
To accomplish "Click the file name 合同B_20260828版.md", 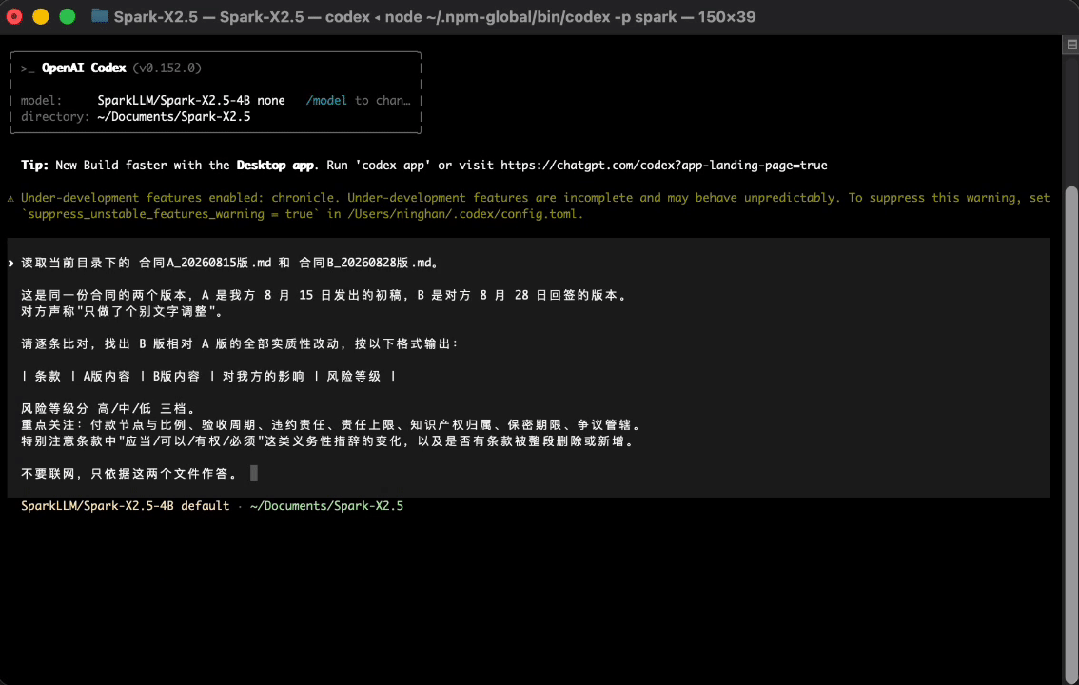I will pyautogui.click(x=365, y=262).
